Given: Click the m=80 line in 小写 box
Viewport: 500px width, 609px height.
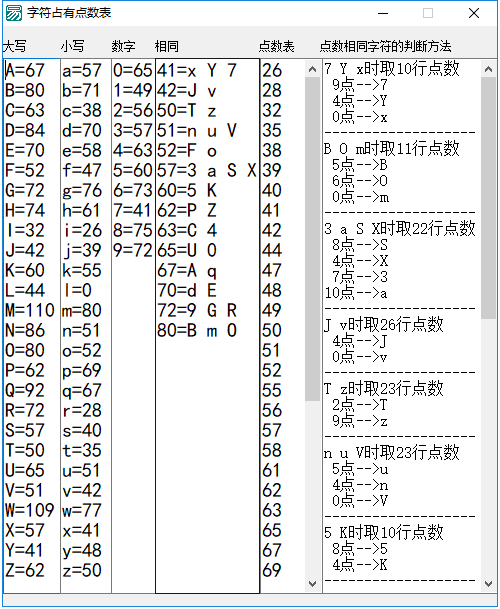Looking at the screenshot, I should tap(82, 311).
